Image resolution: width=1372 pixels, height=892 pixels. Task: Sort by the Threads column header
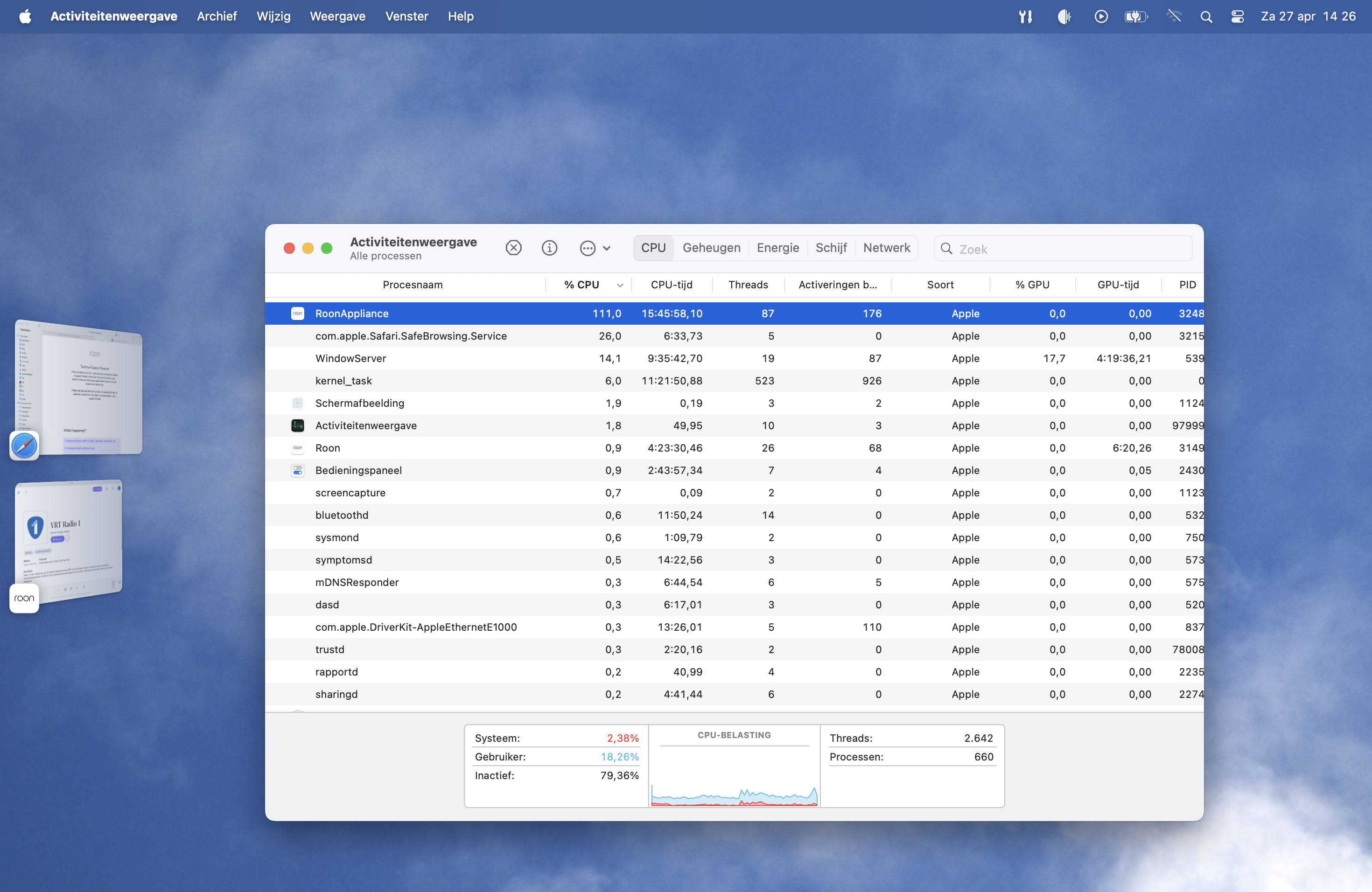tap(748, 285)
